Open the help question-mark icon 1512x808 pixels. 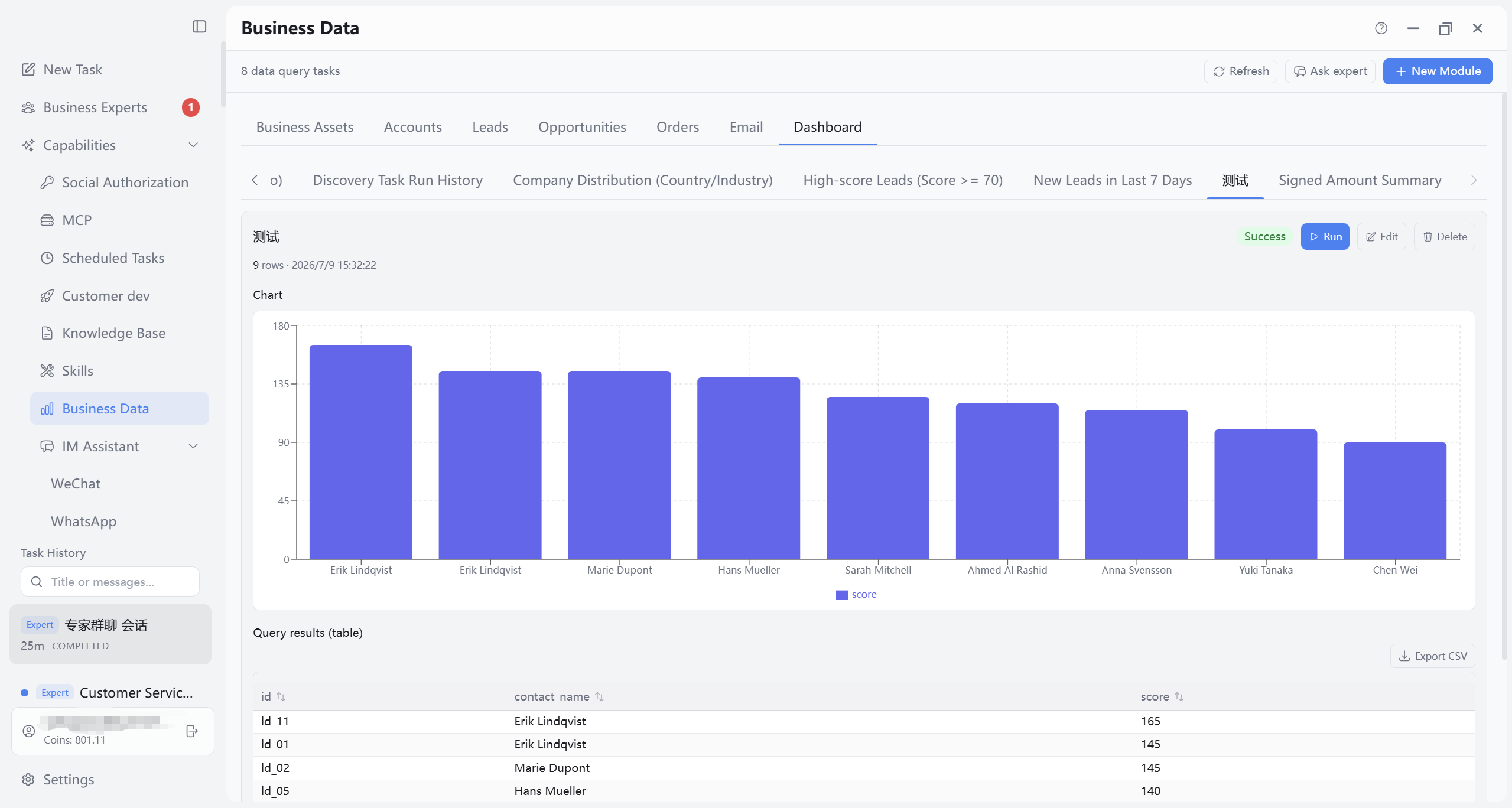(x=1381, y=28)
